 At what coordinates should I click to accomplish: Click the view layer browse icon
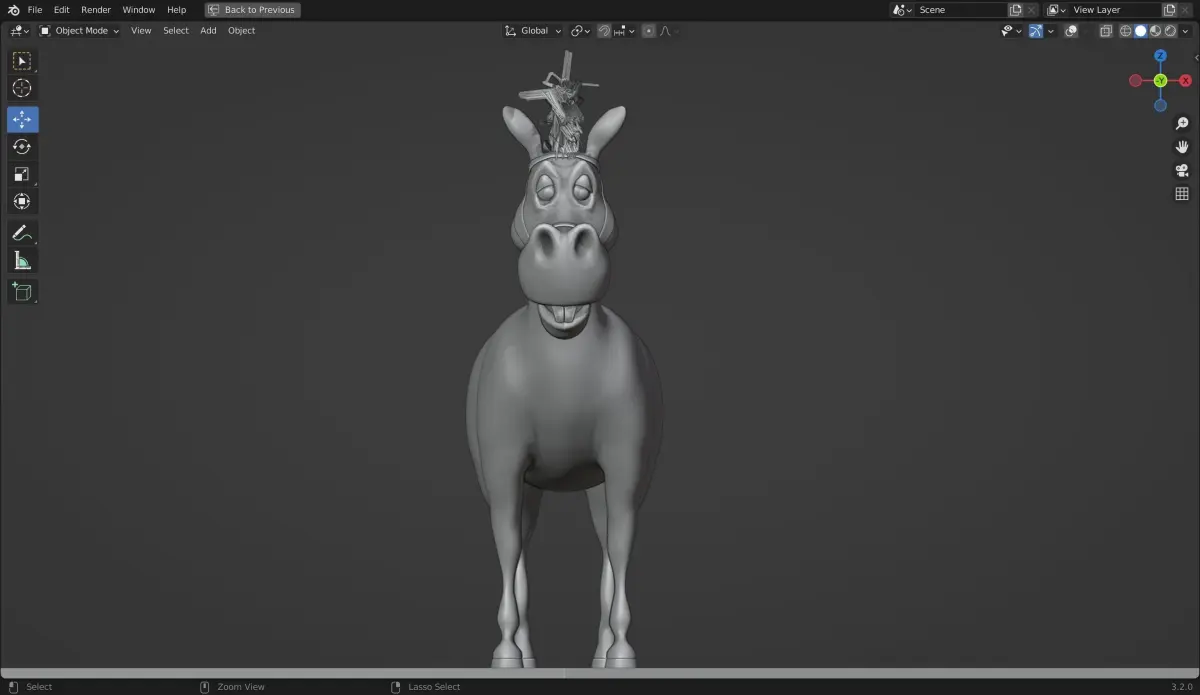[1056, 10]
